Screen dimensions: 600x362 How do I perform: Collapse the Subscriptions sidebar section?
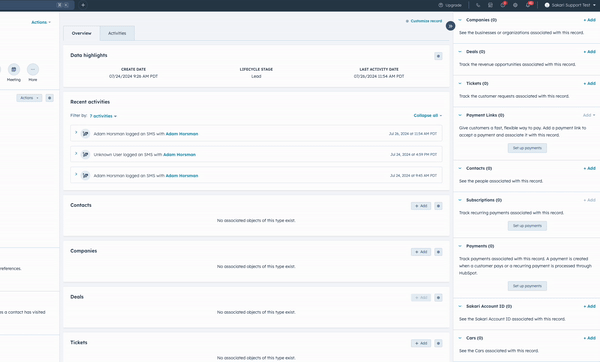point(460,200)
